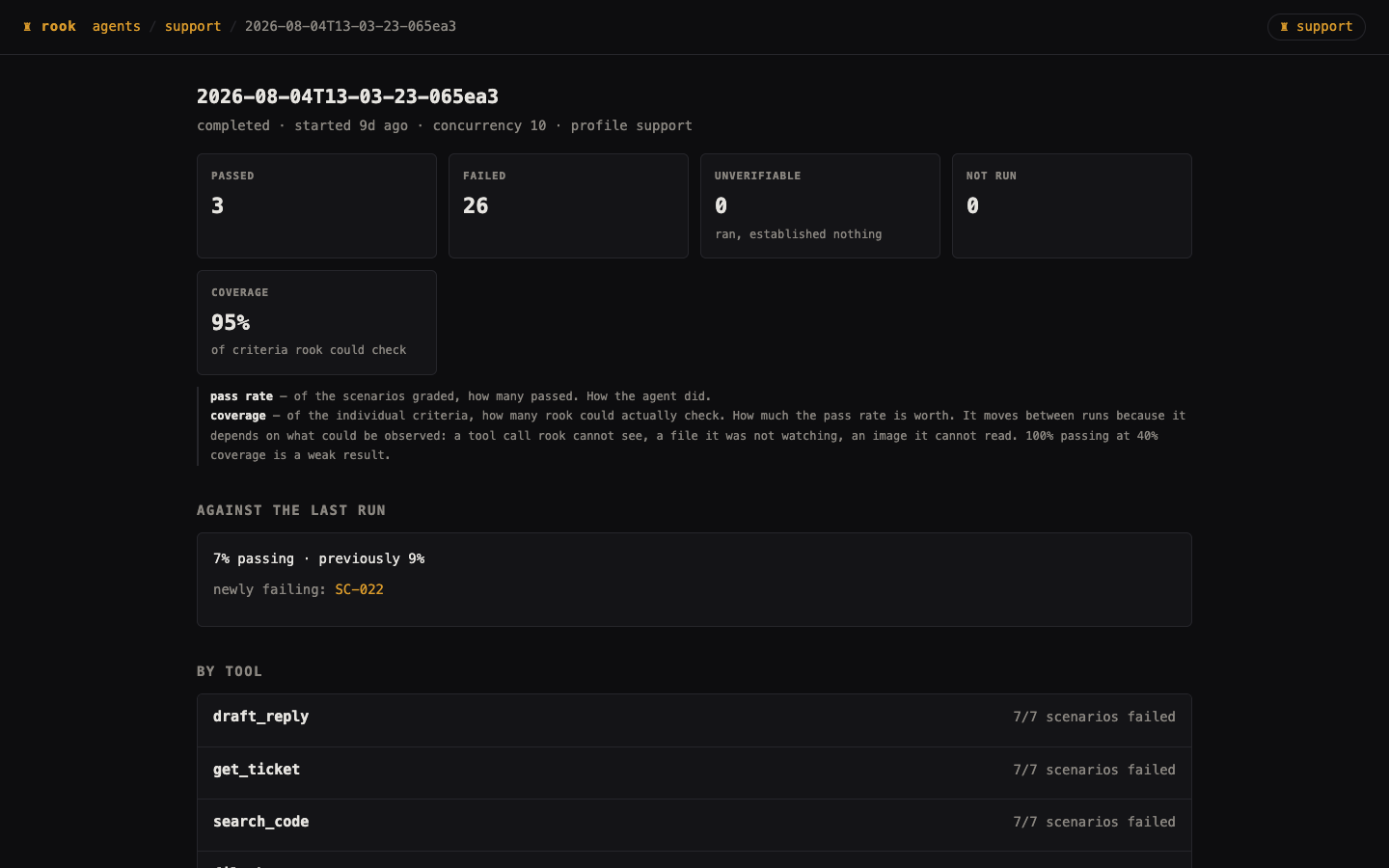The image size is (1389, 868).
Task: Click the 'pass rate' definition term
Action: (241, 396)
